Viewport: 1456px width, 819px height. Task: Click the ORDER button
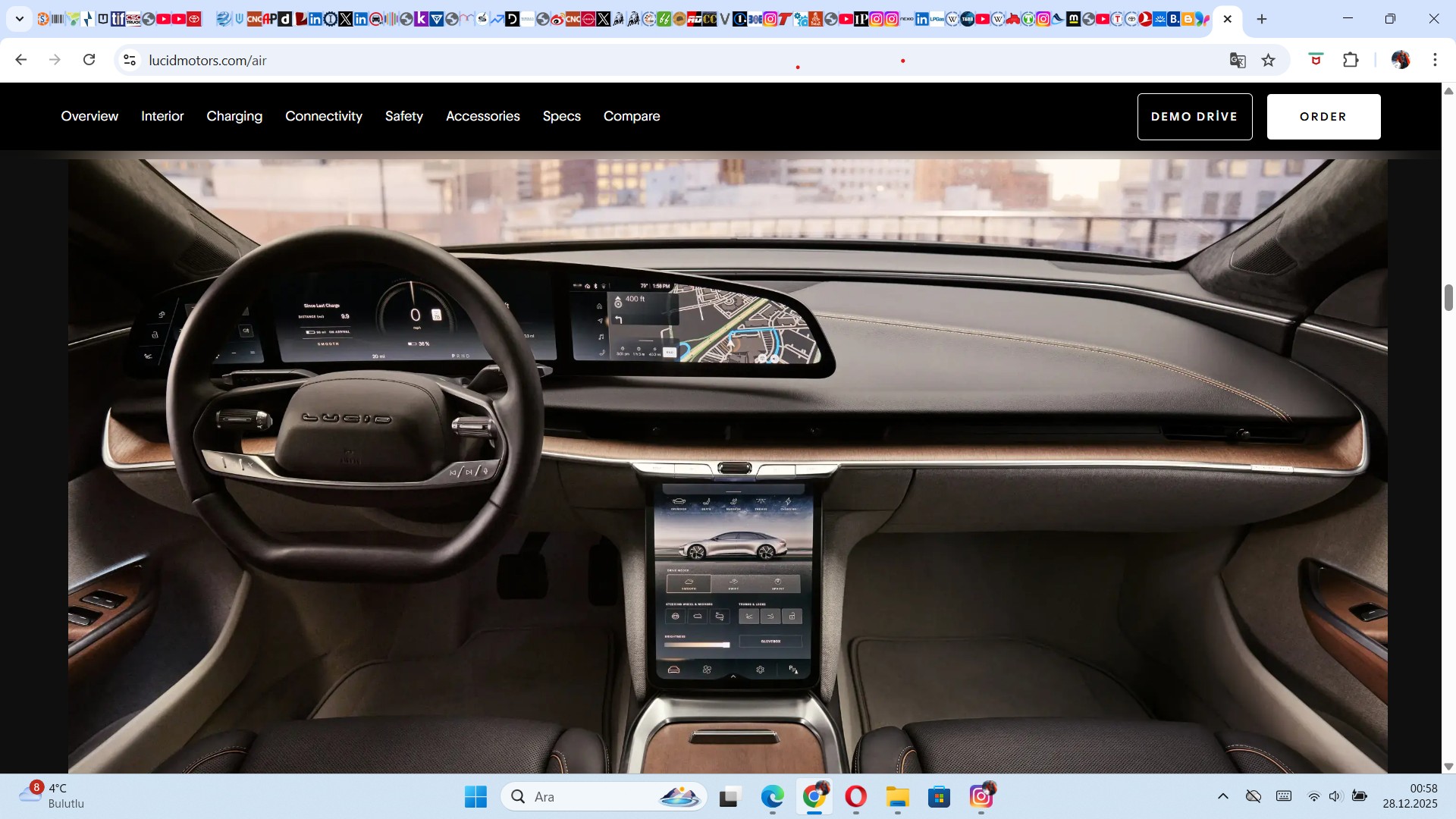coord(1323,117)
